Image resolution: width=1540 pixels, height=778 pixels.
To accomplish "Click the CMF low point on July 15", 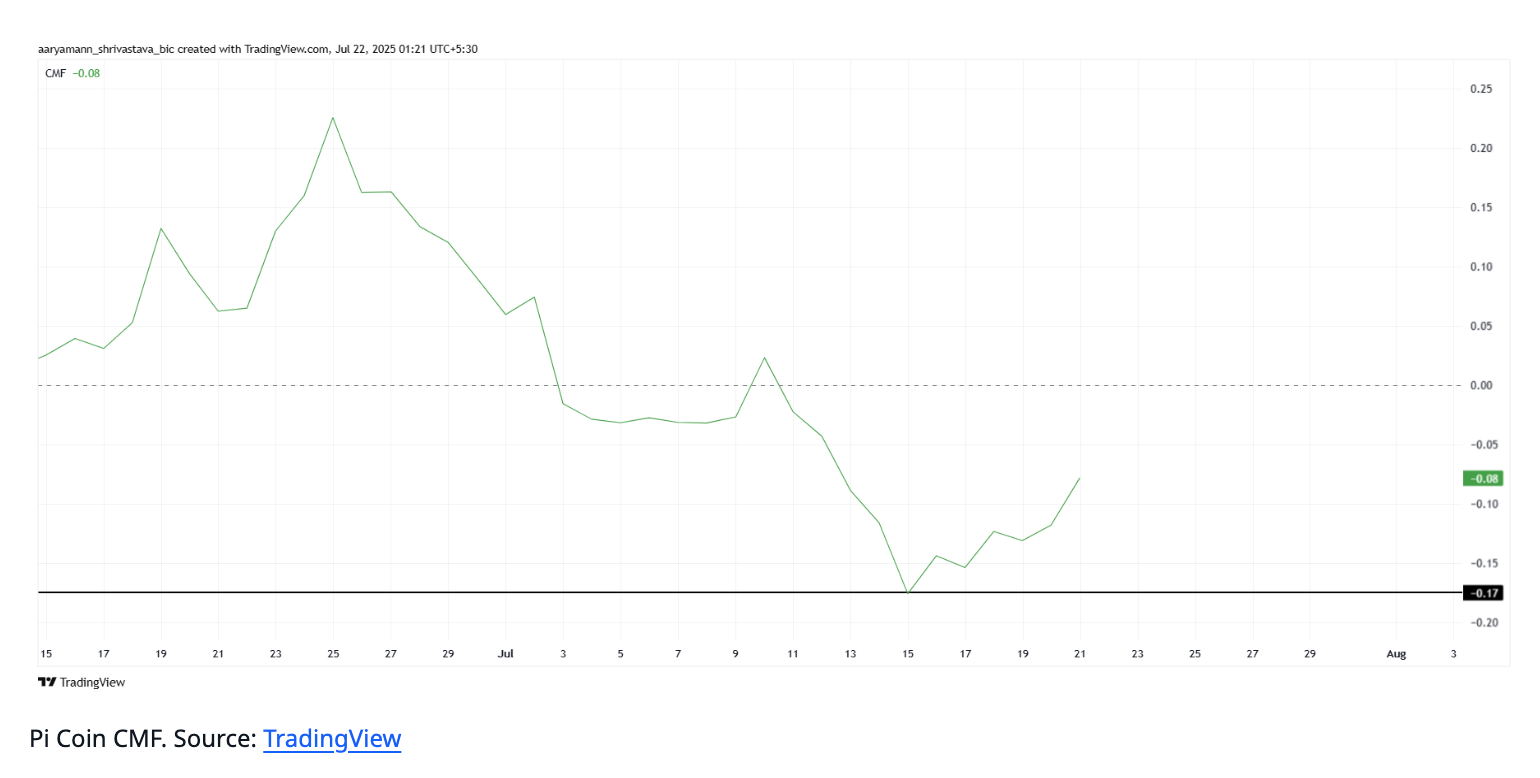I will pyautogui.click(x=908, y=593).
